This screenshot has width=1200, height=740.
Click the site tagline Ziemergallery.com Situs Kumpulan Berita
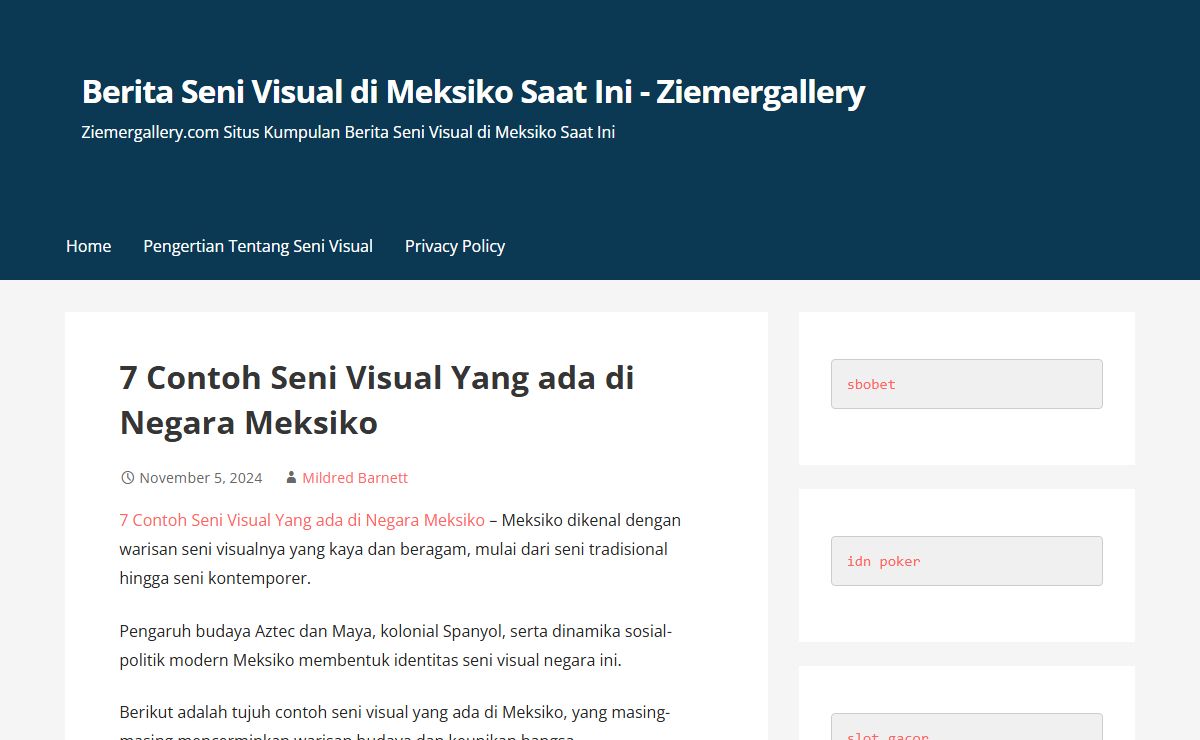(348, 132)
